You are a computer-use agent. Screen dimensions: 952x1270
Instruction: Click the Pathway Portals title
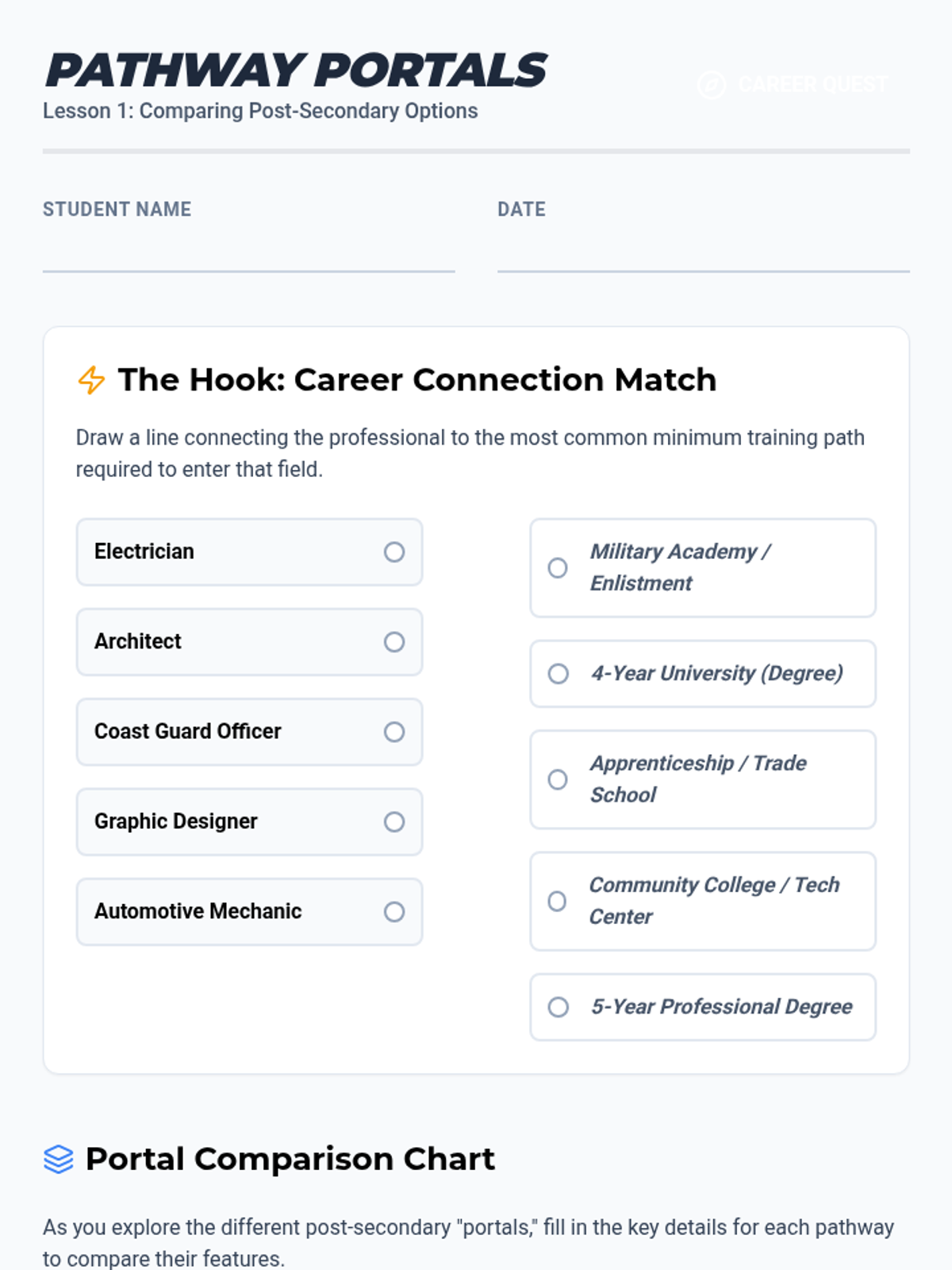click(x=296, y=70)
